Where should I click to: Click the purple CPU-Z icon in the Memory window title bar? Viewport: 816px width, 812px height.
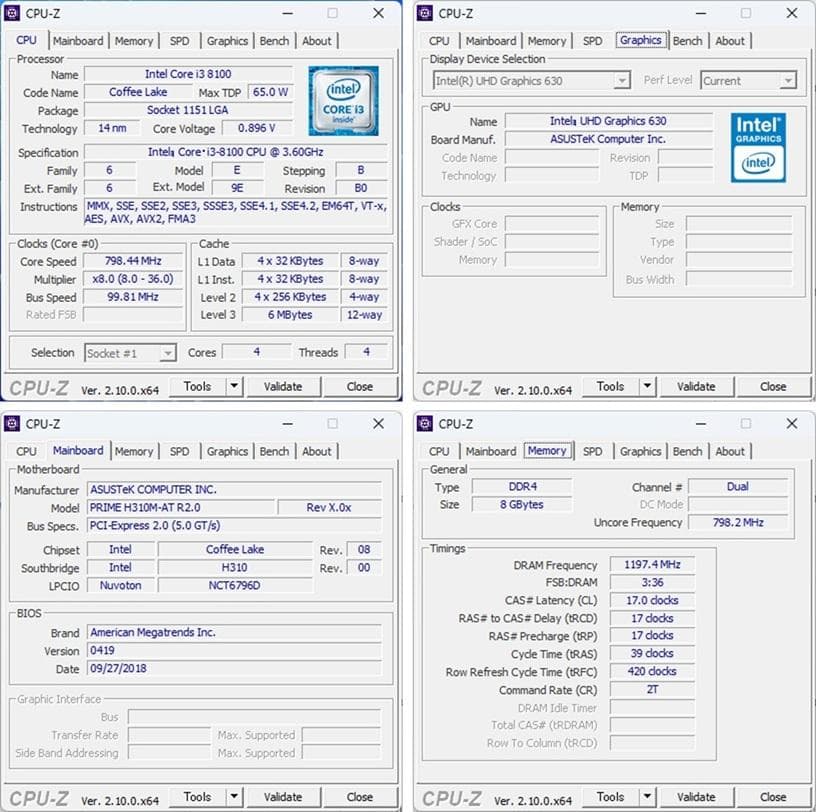pyautogui.click(x=426, y=423)
